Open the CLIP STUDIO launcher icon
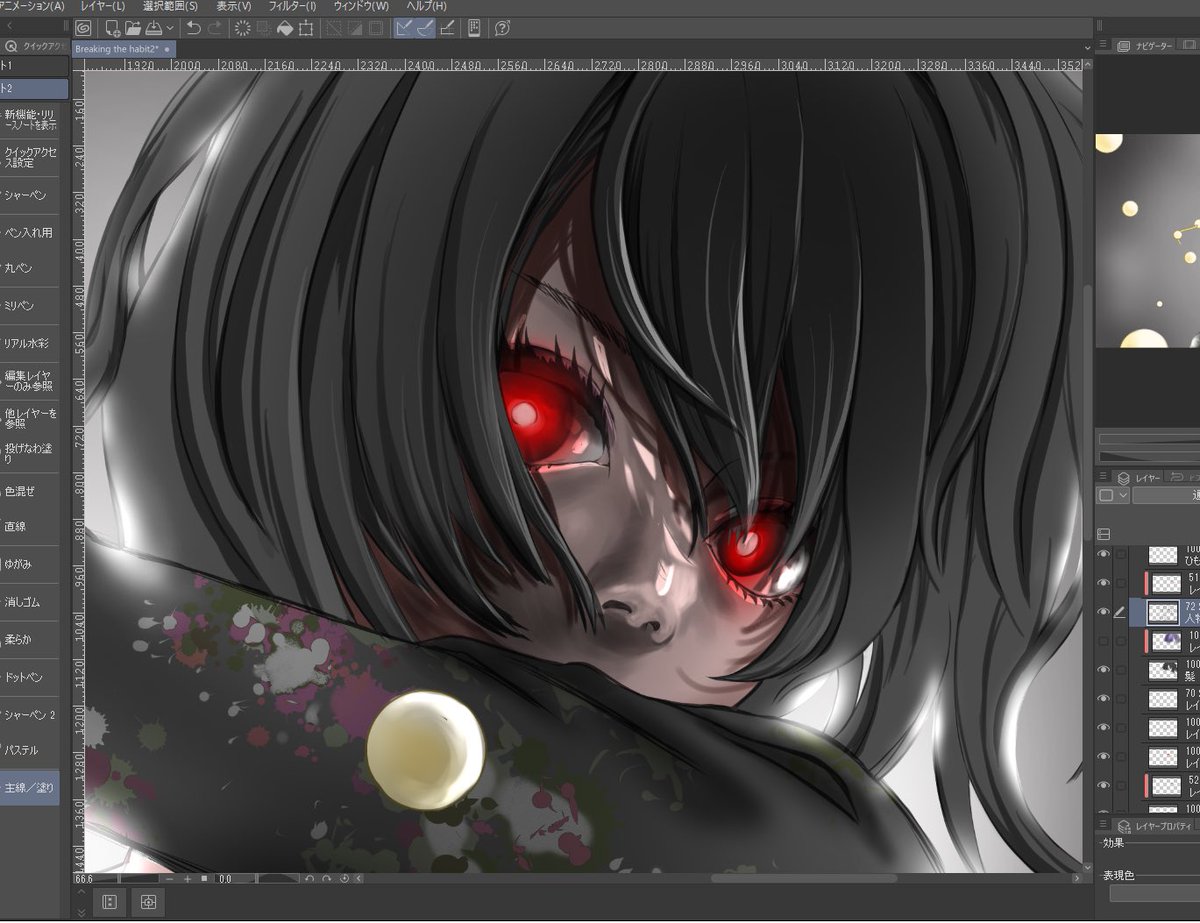 (83, 28)
